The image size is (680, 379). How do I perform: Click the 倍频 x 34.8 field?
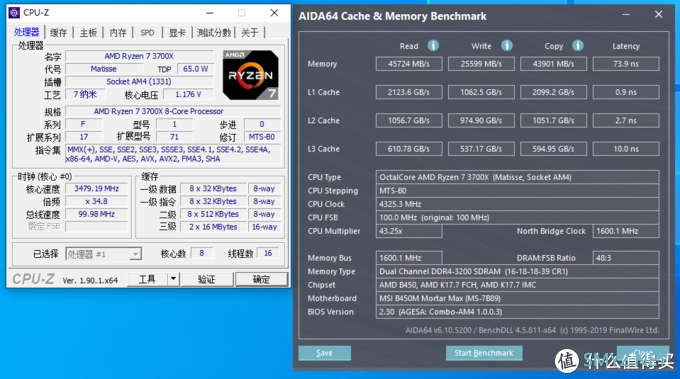pyautogui.click(x=96, y=201)
